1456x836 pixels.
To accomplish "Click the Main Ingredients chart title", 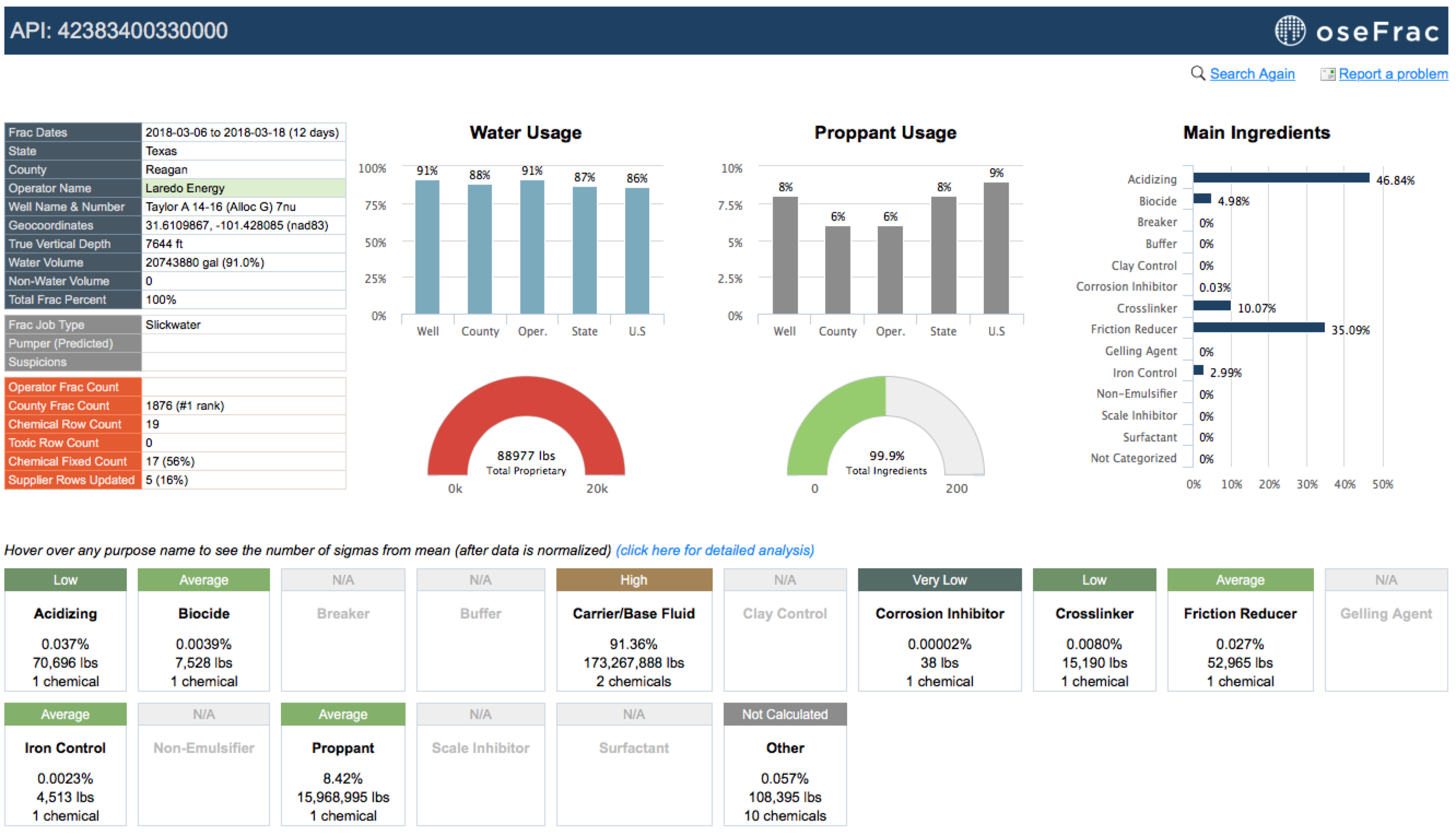I will pyautogui.click(x=1256, y=133).
